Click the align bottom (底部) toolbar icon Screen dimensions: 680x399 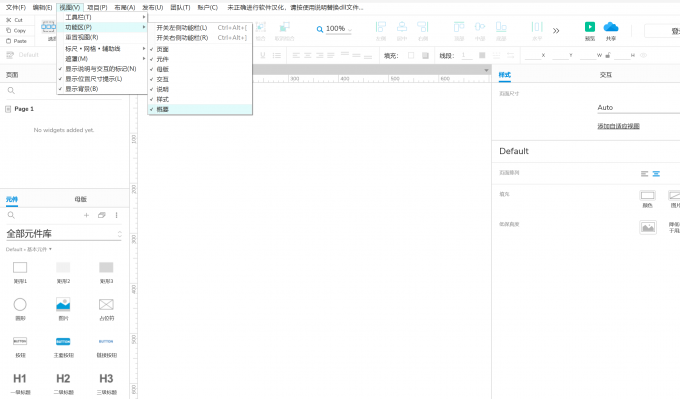(501, 27)
